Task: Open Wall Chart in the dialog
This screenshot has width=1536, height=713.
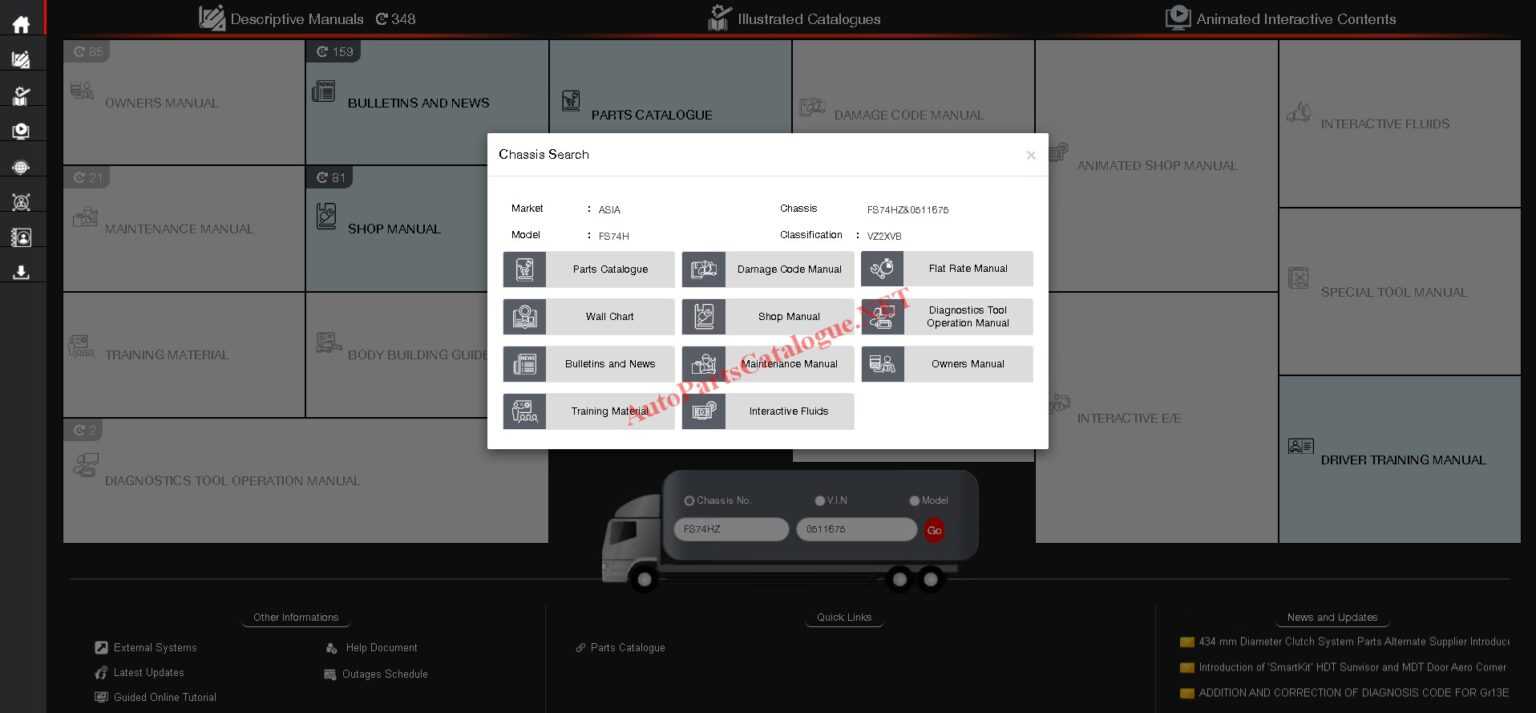Action: tap(589, 317)
